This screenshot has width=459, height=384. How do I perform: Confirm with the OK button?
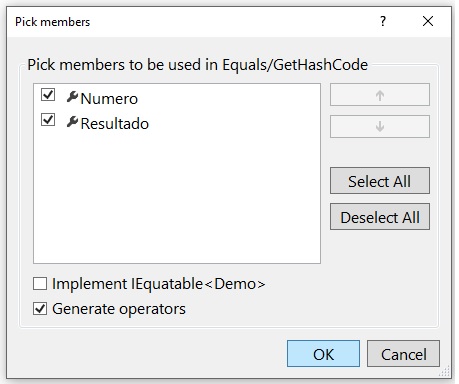pos(323,354)
